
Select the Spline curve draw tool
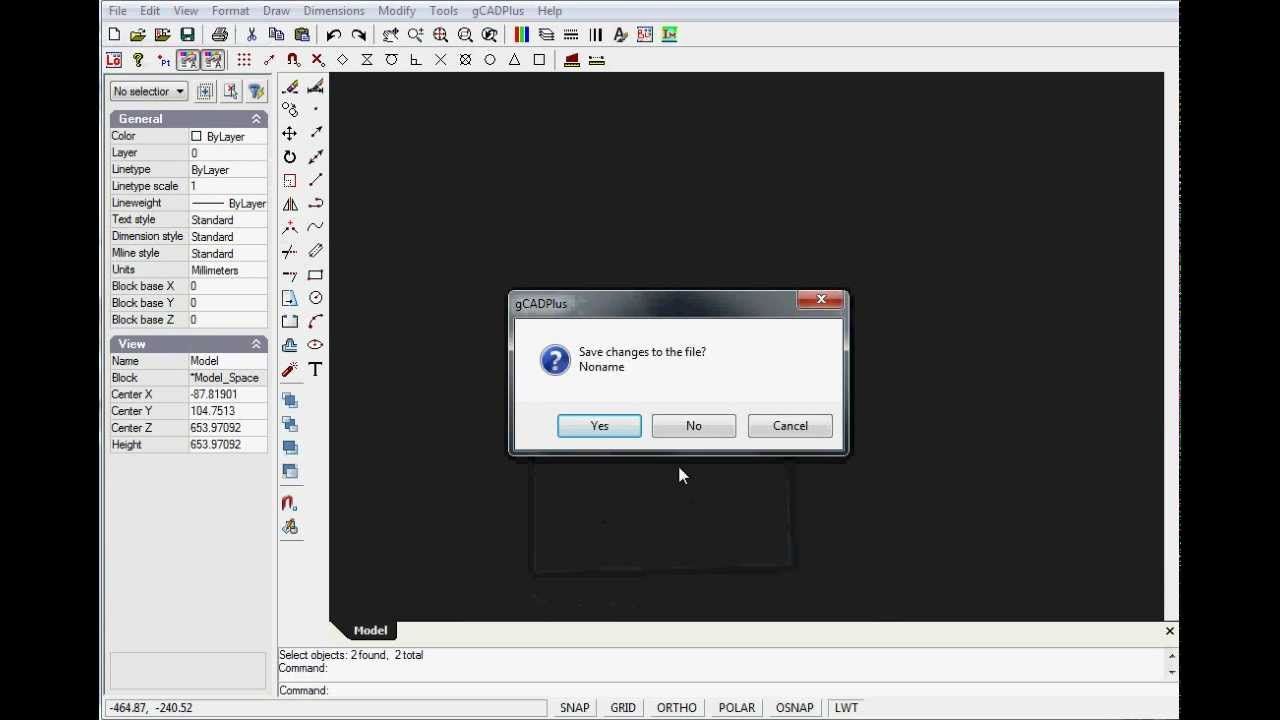pyautogui.click(x=316, y=227)
